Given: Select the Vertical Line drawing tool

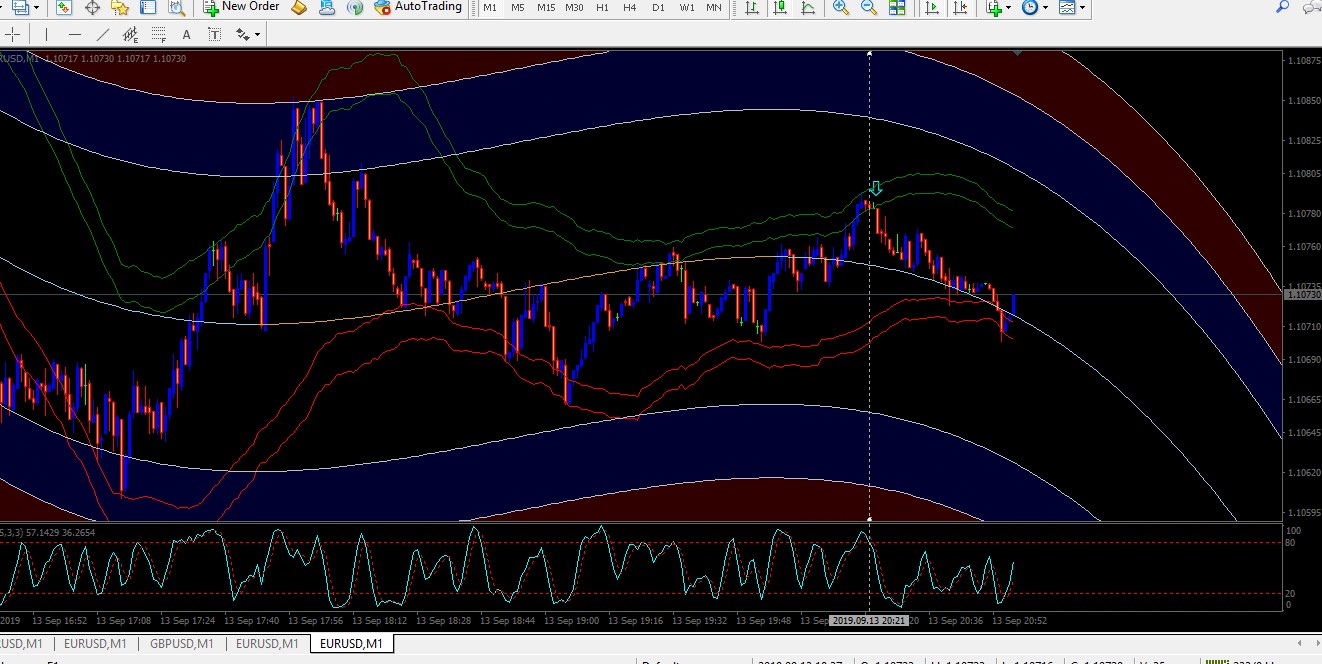Looking at the screenshot, I should pyautogui.click(x=46, y=34).
